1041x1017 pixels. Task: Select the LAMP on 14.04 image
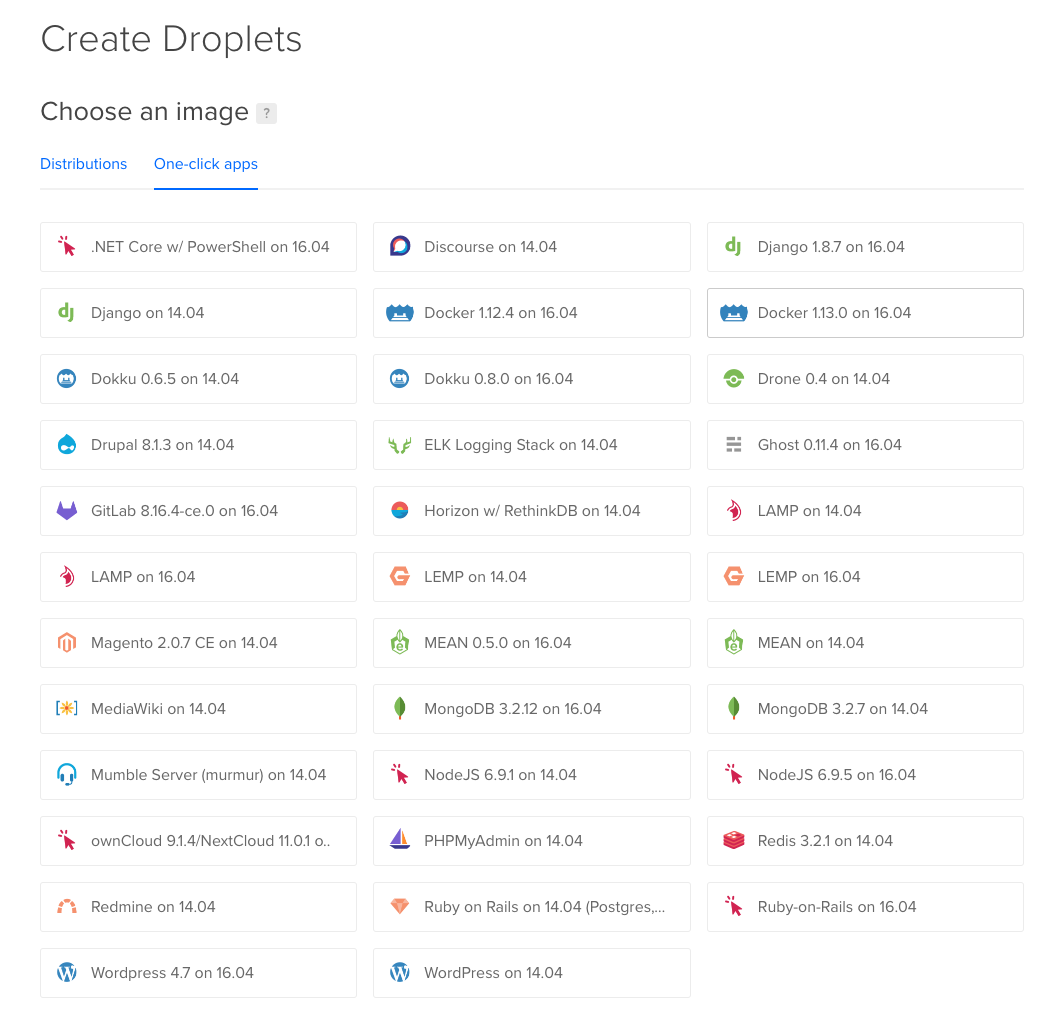[x=865, y=511]
